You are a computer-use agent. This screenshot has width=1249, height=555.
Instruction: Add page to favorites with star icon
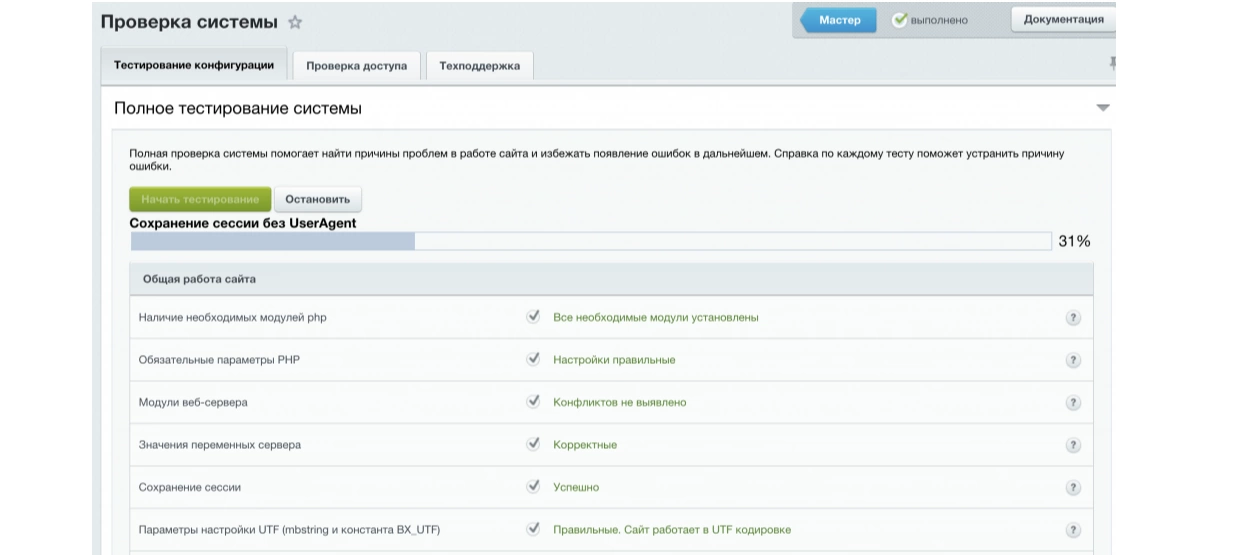coord(295,22)
